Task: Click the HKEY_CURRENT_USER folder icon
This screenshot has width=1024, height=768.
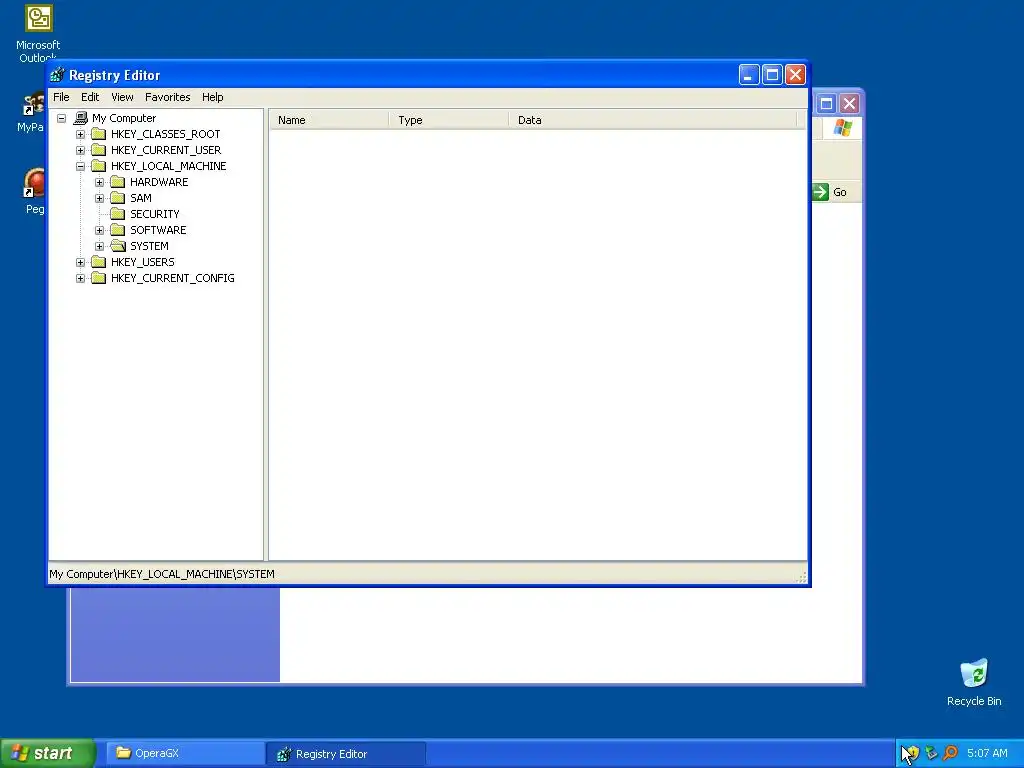Action: click(99, 150)
